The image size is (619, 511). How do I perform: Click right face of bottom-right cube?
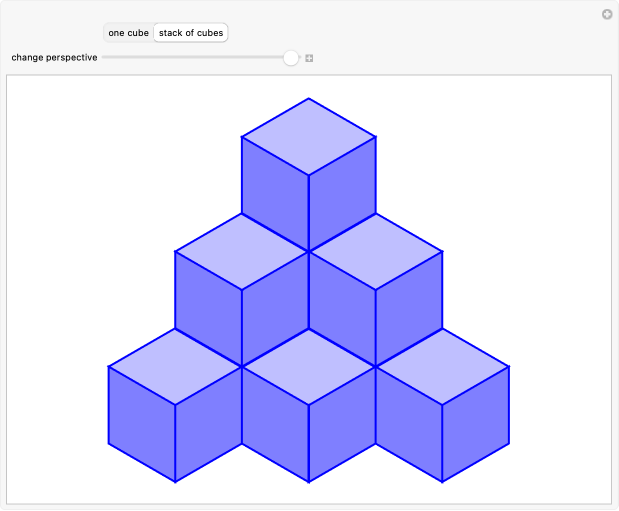476,422
